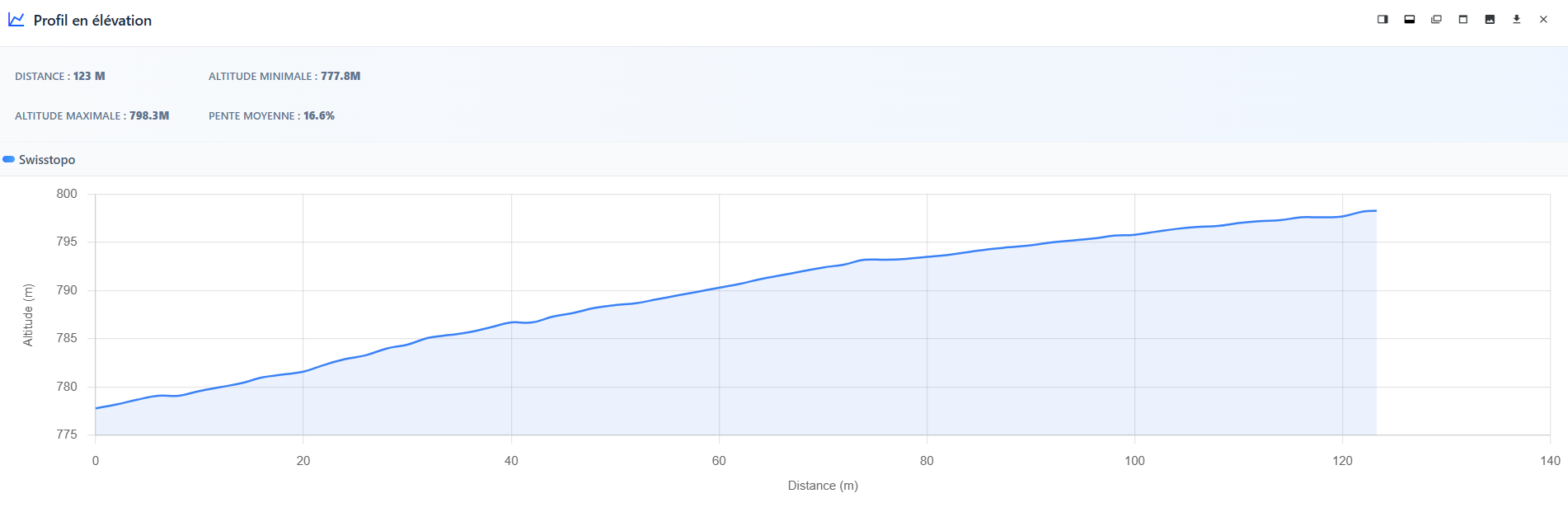The image size is (1568, 531).
Task: Open the profile in a floating window
Action: coord(1436,20)
